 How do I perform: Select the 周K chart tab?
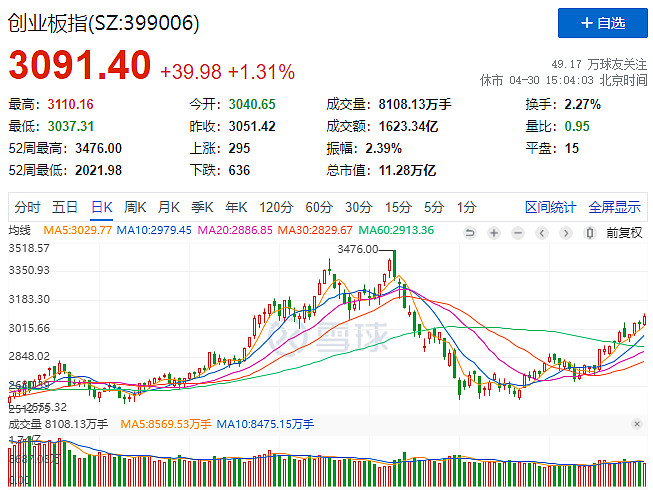pyautogui.click(x=135, y=207)
